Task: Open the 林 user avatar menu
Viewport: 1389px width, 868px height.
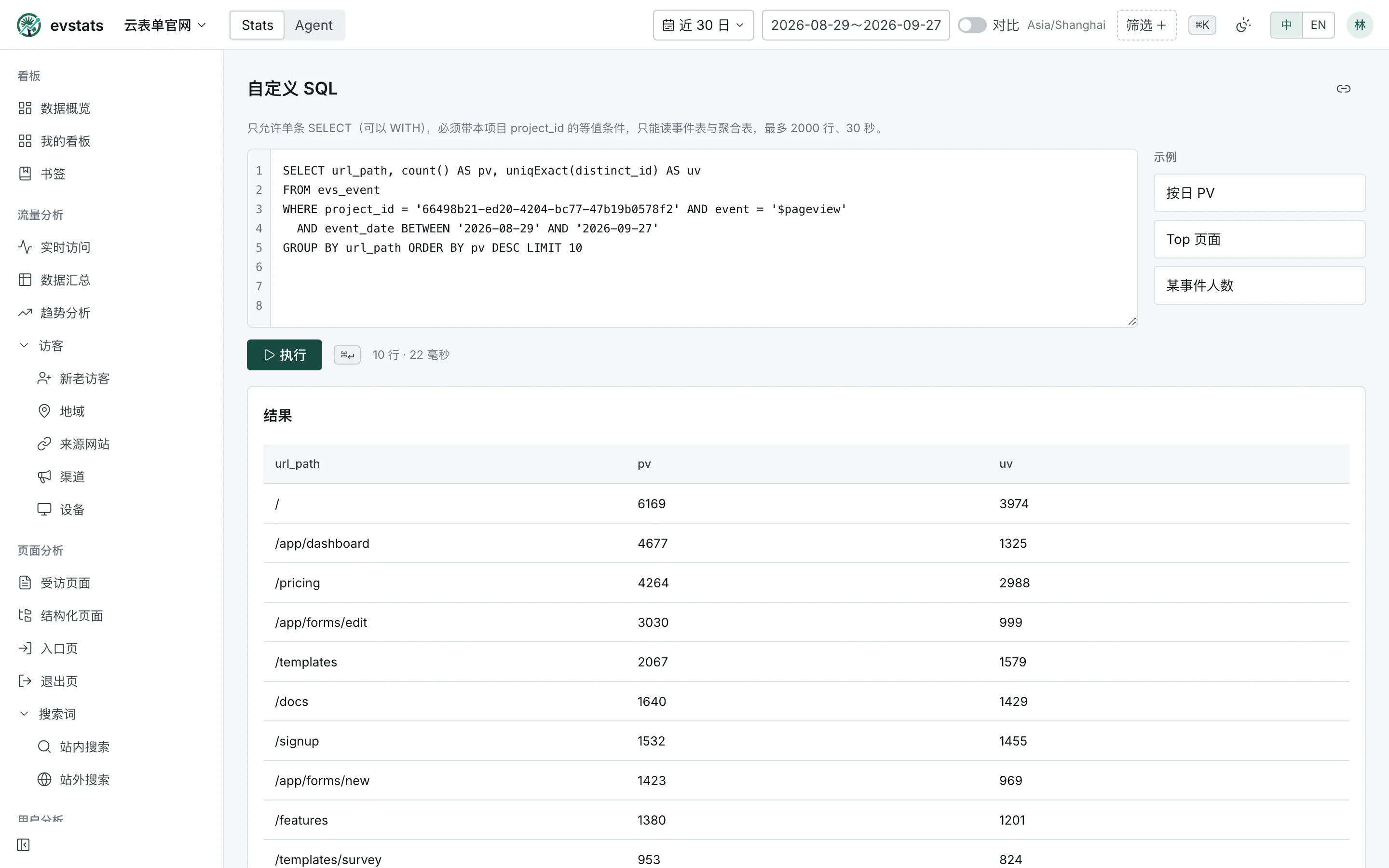Action: [x=1360, y=25]
